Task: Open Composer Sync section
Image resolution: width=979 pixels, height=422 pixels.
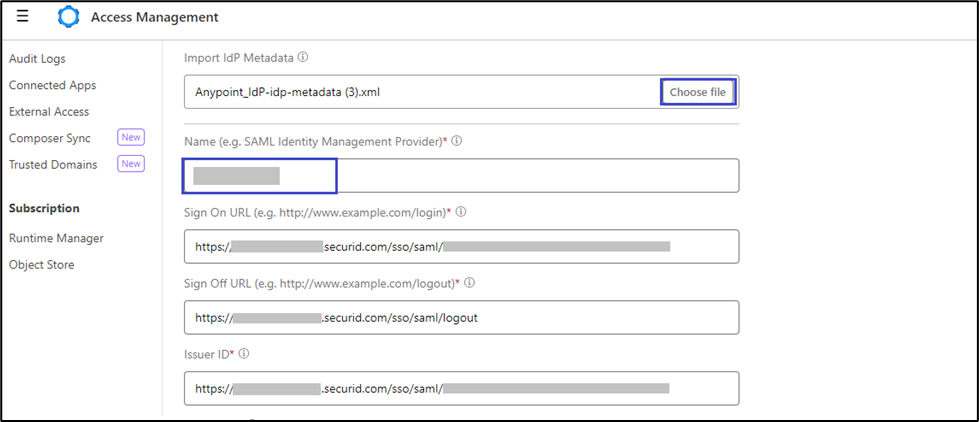Action: 50,138
